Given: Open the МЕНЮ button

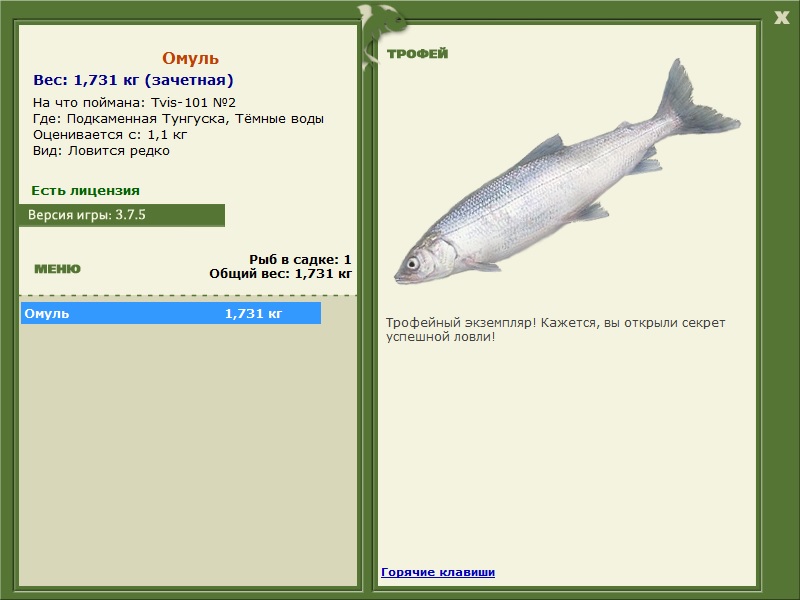Looking at the screenshot, I should point(57,269).
